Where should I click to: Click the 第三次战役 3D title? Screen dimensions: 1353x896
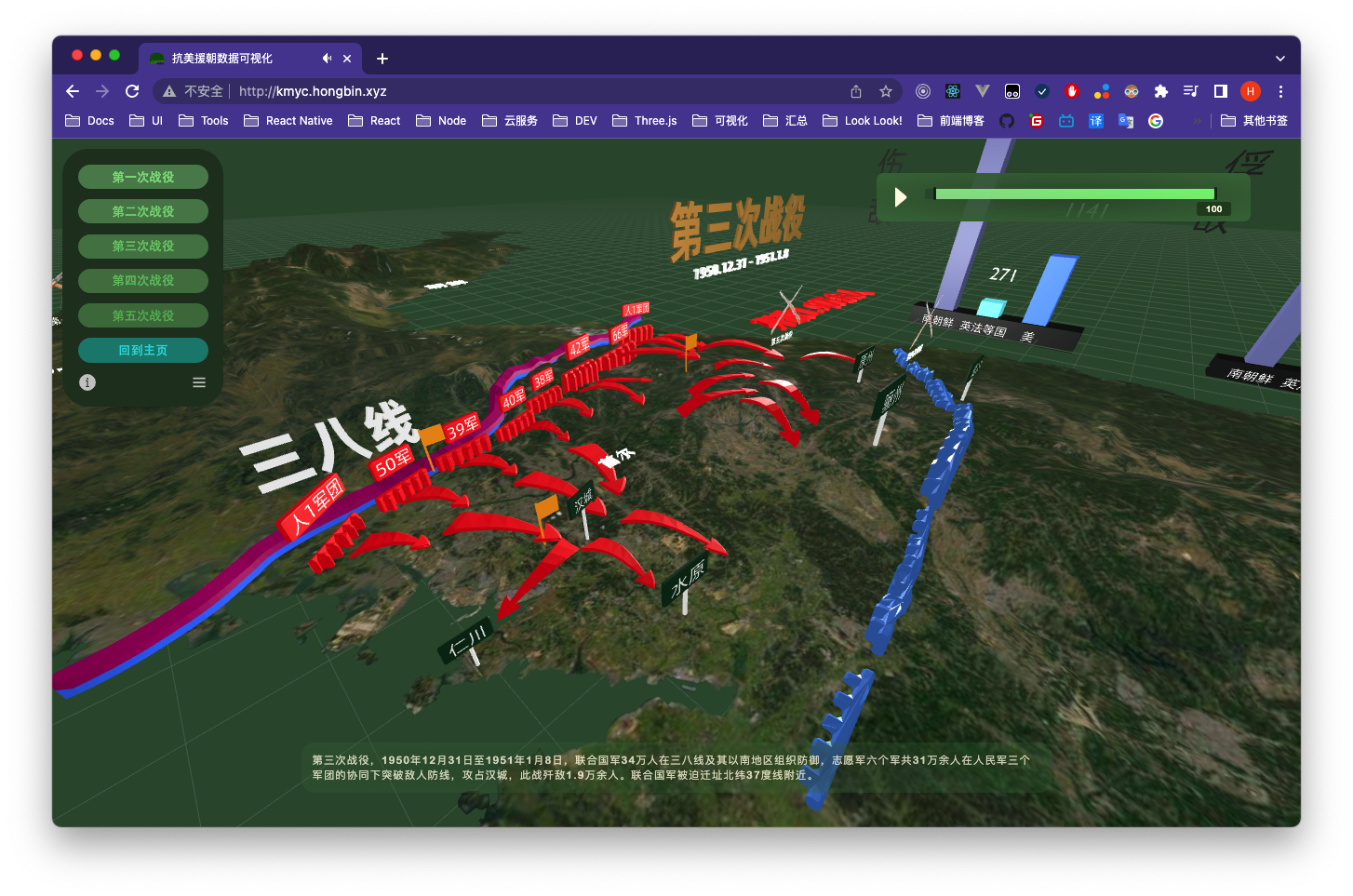click(737, 226)
